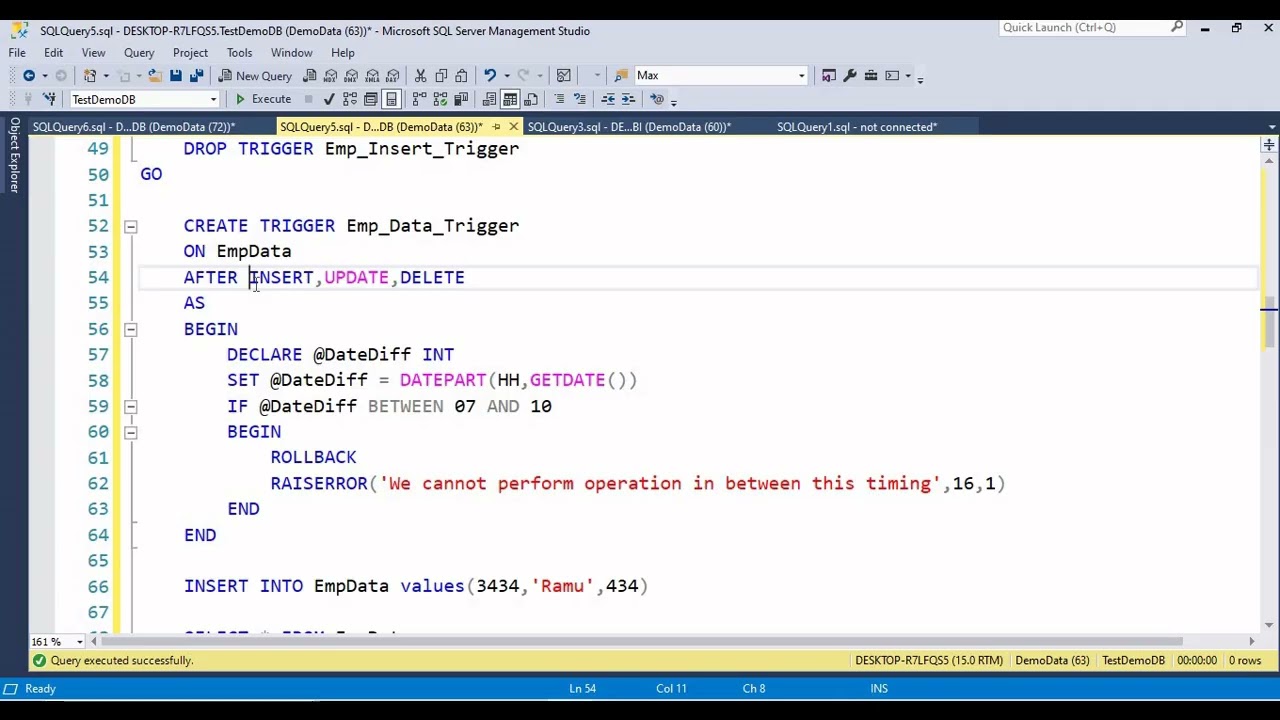1280x720 pixels.
Task: Click the vertical scrollbar thumb
Action: click(x=1269, y=322)
